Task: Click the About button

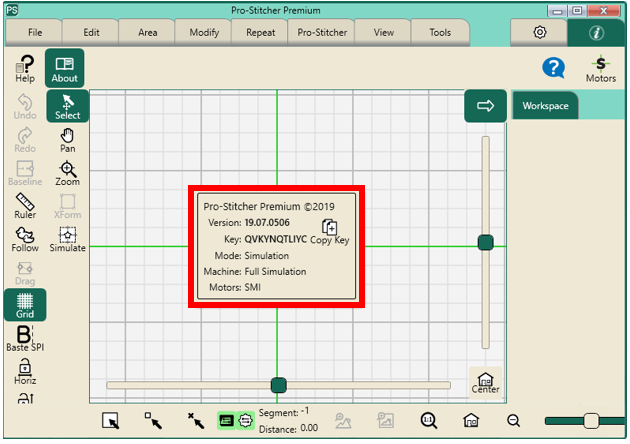Action: pos(64,68)
